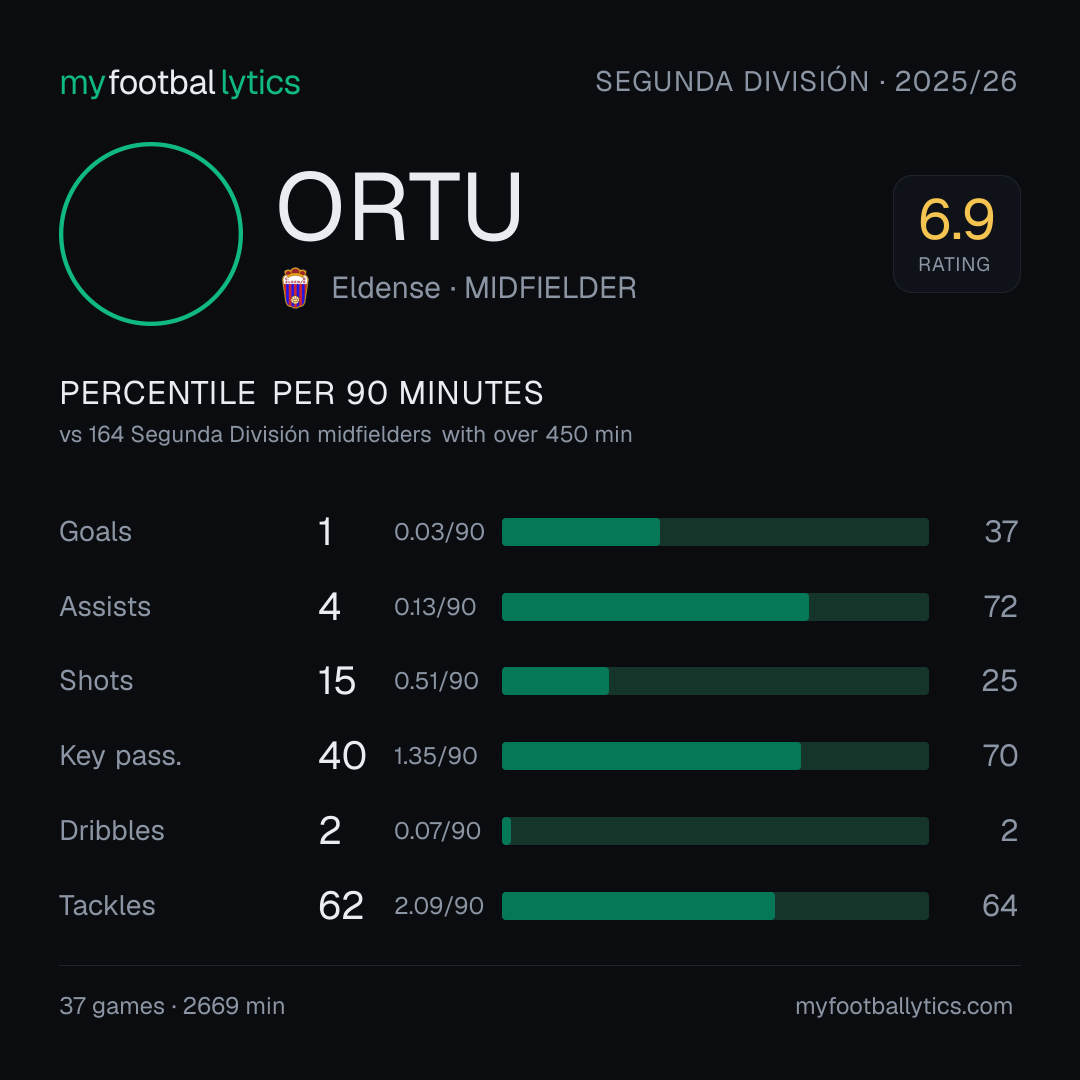Click the myfootballytics logo
Viewport: 1080px width, 1080px height.
pos(180,83)
